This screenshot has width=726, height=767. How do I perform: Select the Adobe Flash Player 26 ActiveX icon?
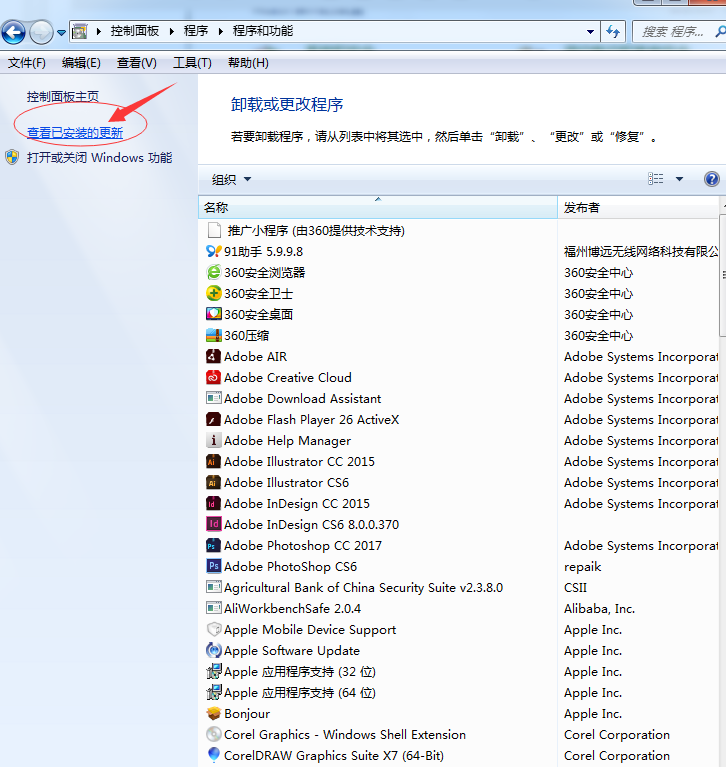pyautogui.click(x=213, y=419)
